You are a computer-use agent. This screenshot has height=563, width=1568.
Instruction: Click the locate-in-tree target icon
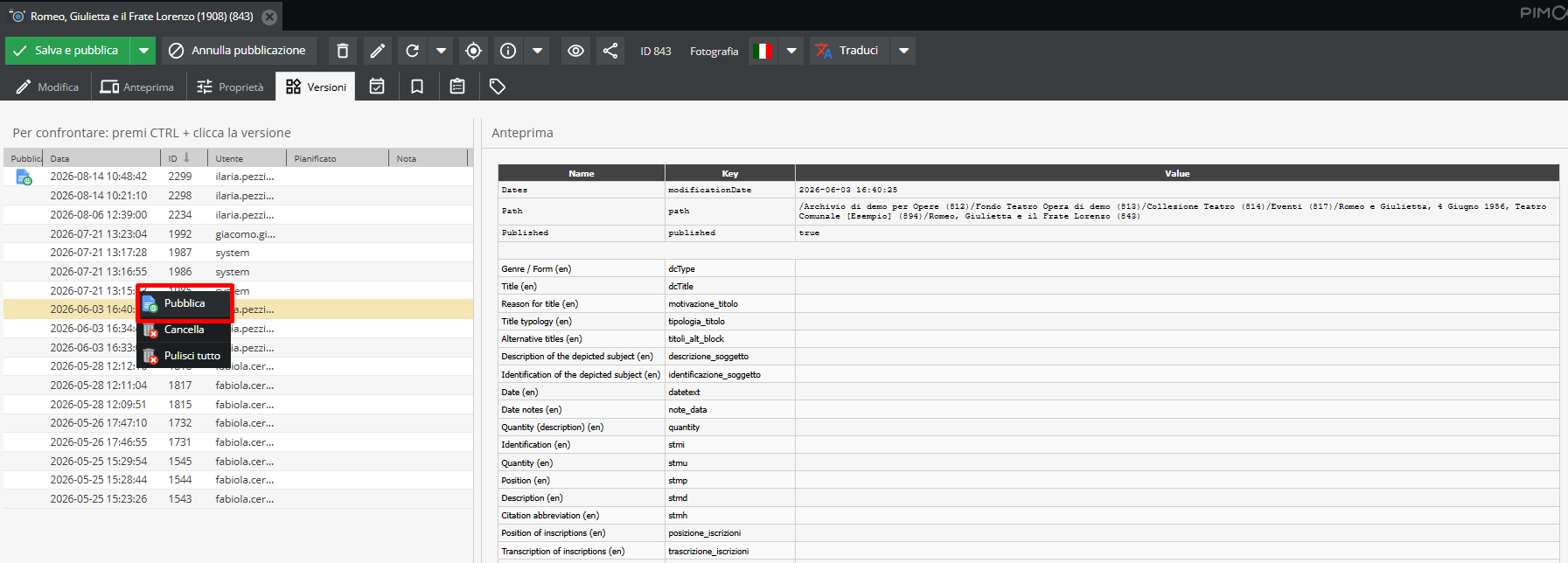(x=473, y=51)
